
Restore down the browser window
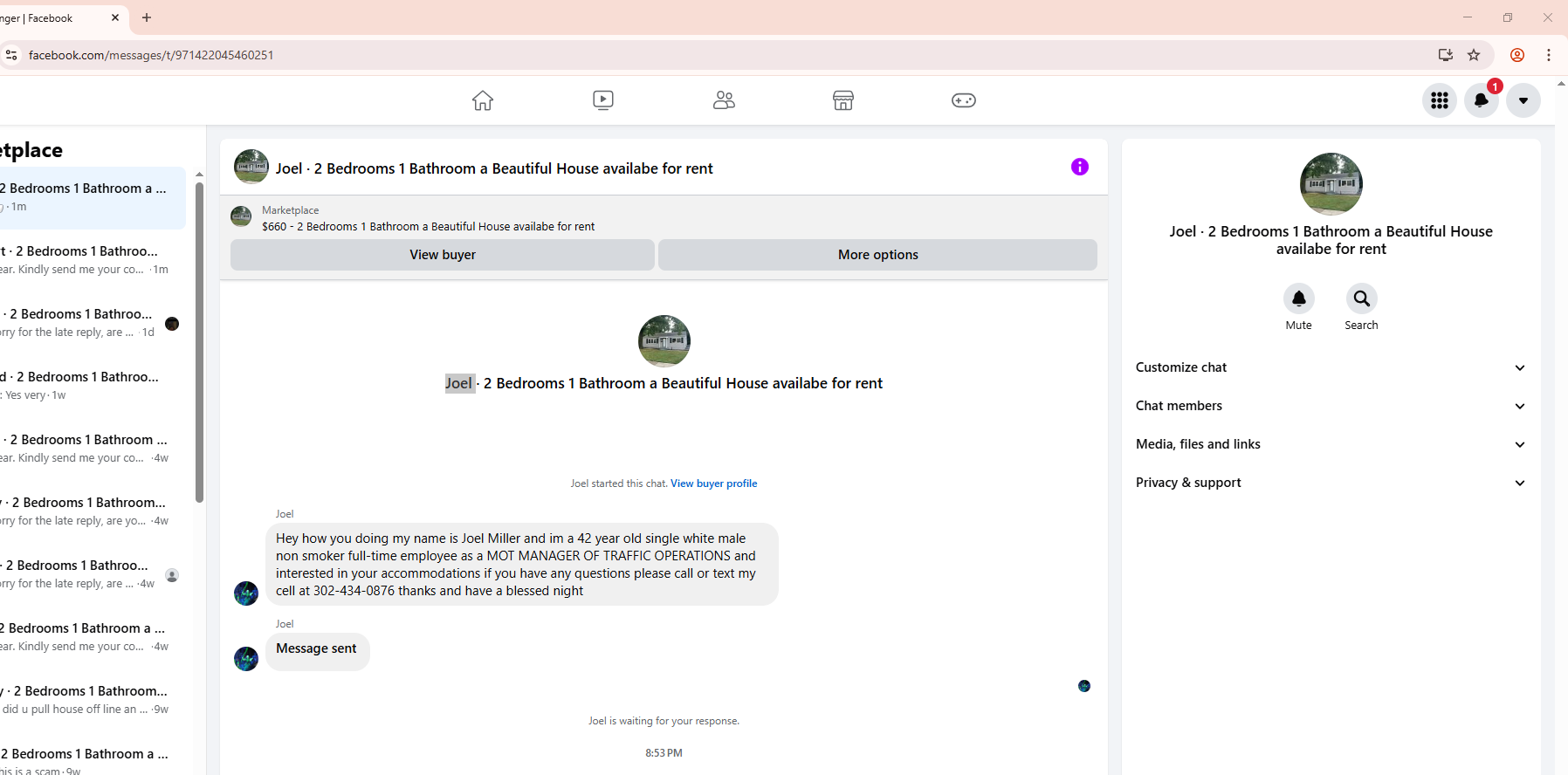pyautogui.click(x=1508, y=17)
